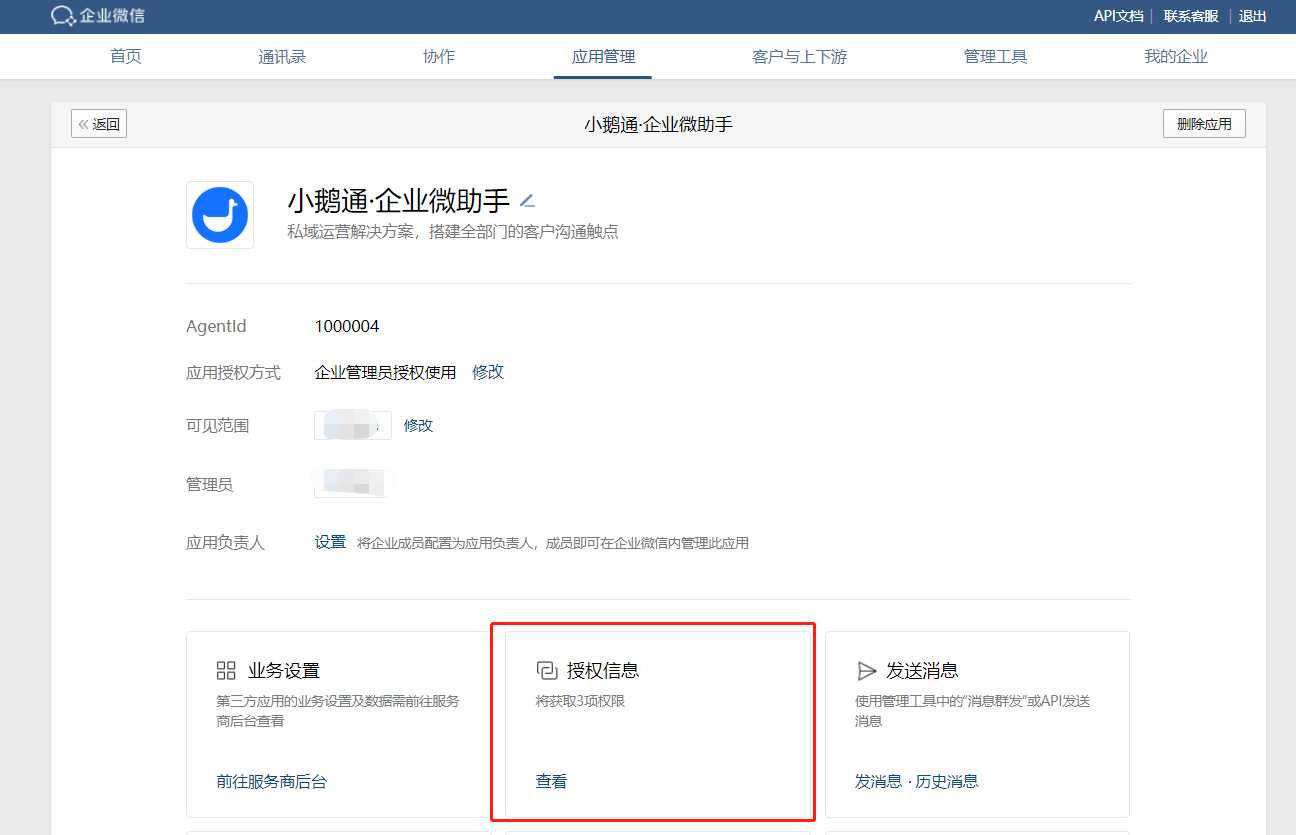1296x835 pixels.
Task: Switch to the 协作 tab
Action: point(439,57)
